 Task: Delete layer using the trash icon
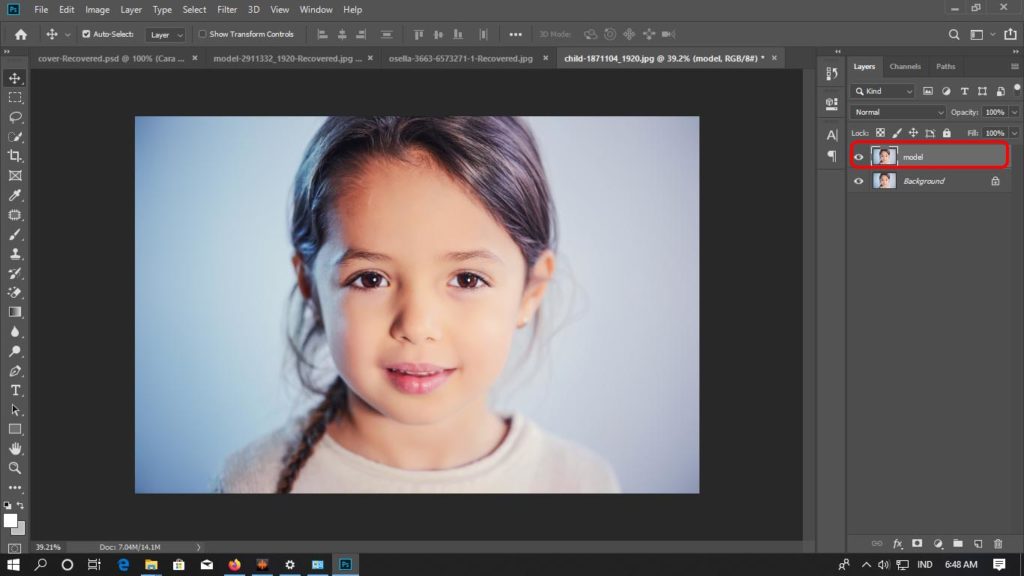(998, 543)
